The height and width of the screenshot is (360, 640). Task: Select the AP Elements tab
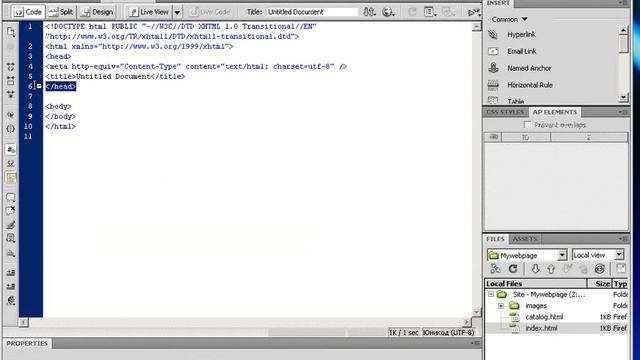(x=555, y=112)
